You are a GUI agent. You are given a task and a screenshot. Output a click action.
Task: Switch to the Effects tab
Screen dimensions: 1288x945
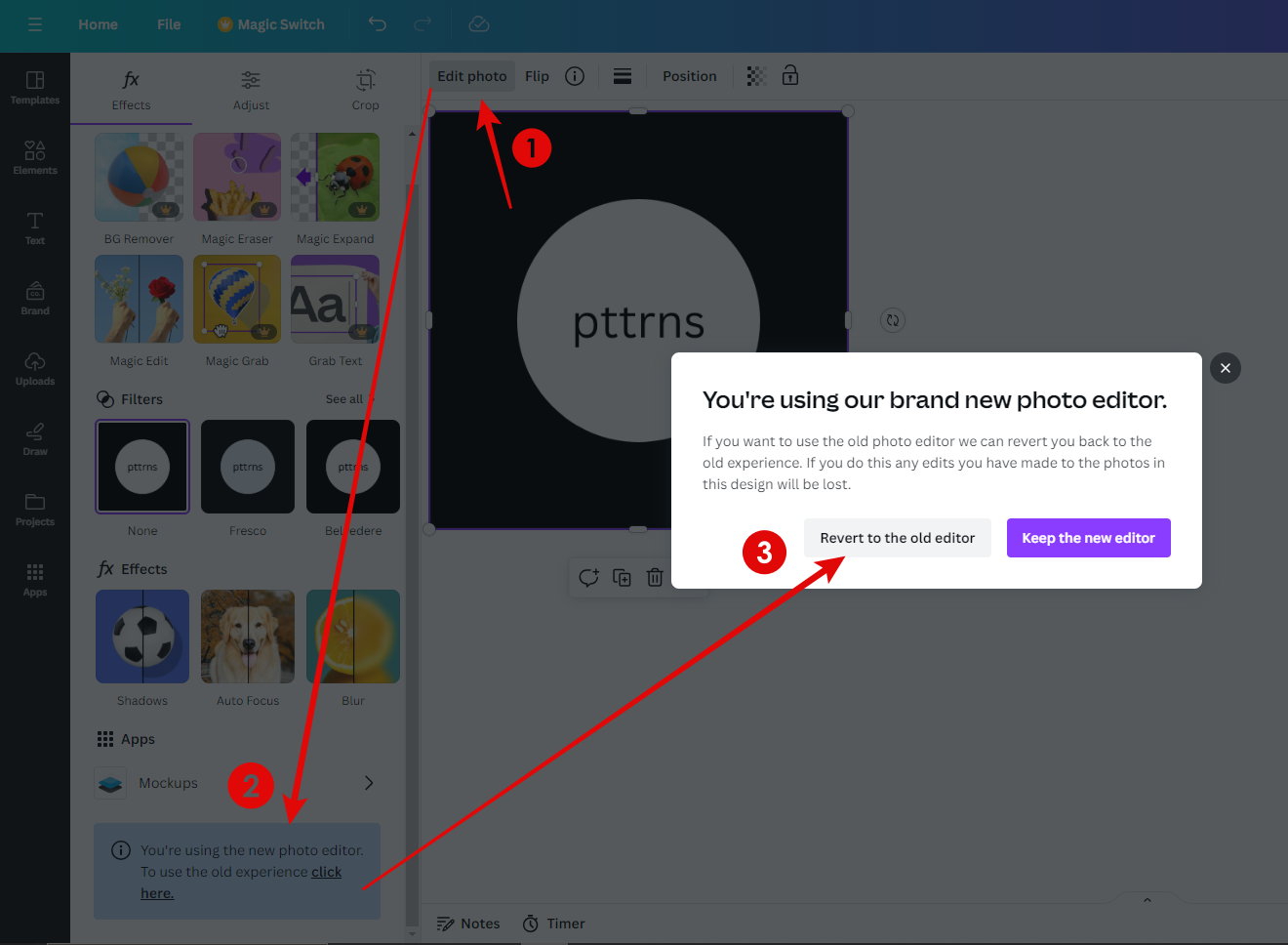coord(131,92)
